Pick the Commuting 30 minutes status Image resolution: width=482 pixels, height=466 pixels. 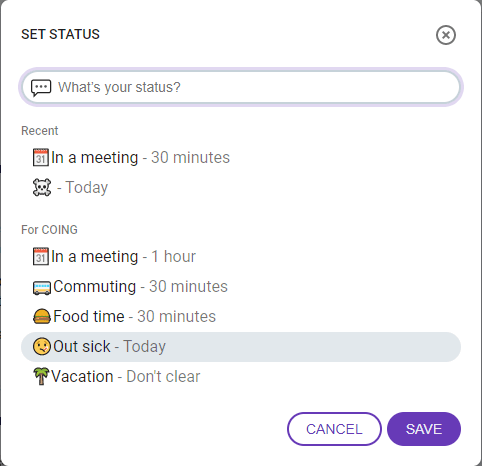(241, 287)
